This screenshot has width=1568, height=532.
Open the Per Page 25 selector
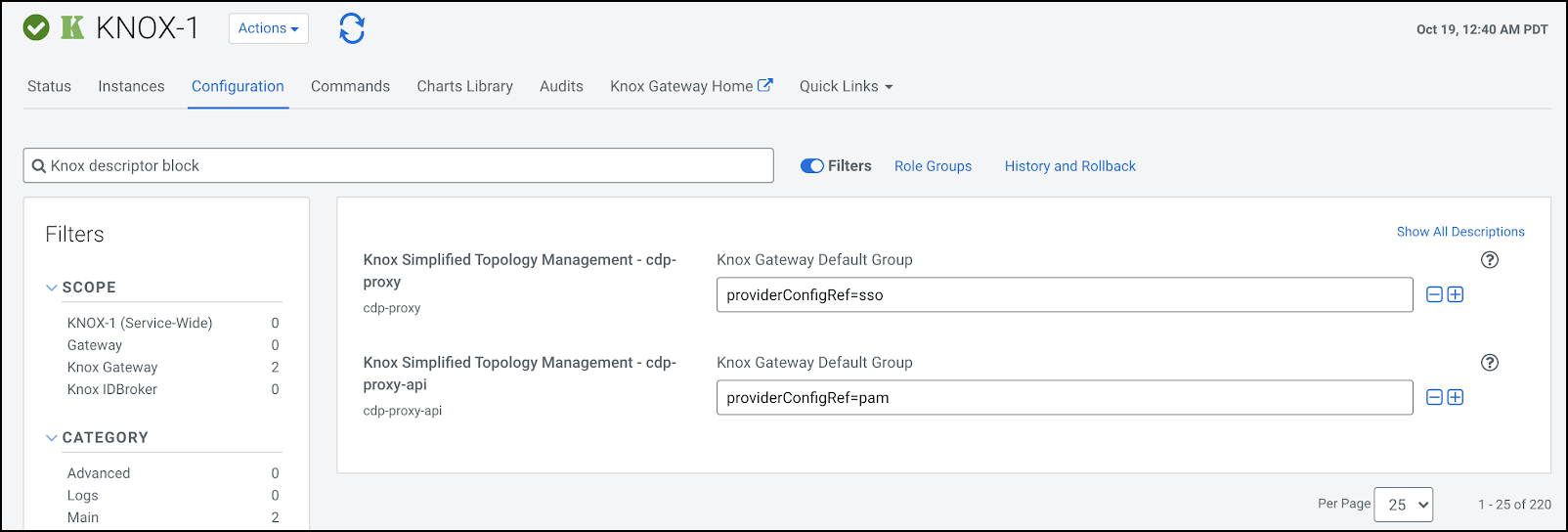[x=1403, y=505]
